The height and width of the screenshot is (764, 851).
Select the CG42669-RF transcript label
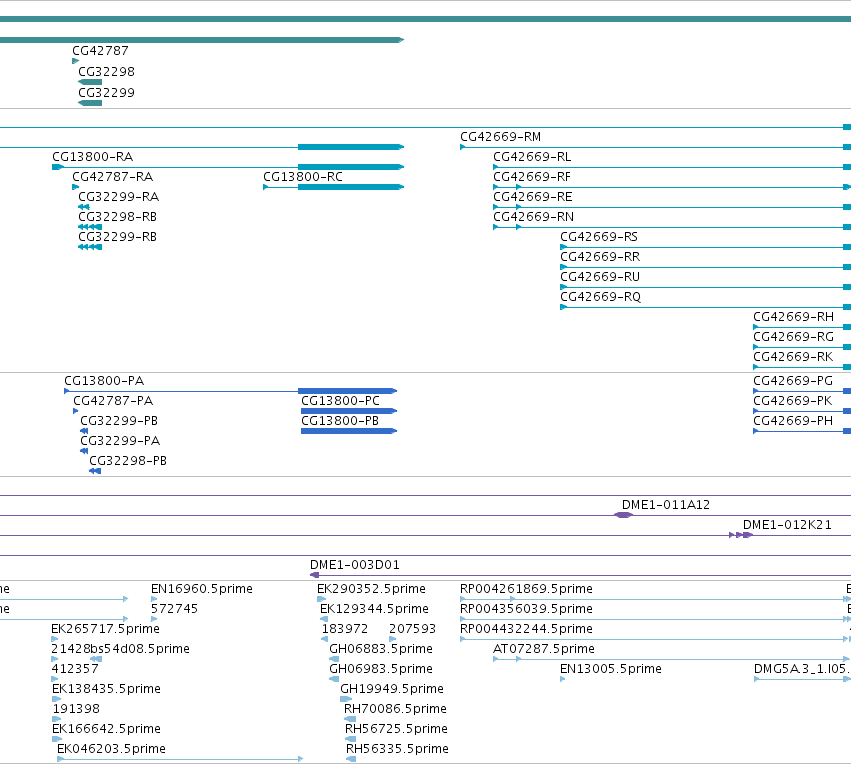(532, 177)
